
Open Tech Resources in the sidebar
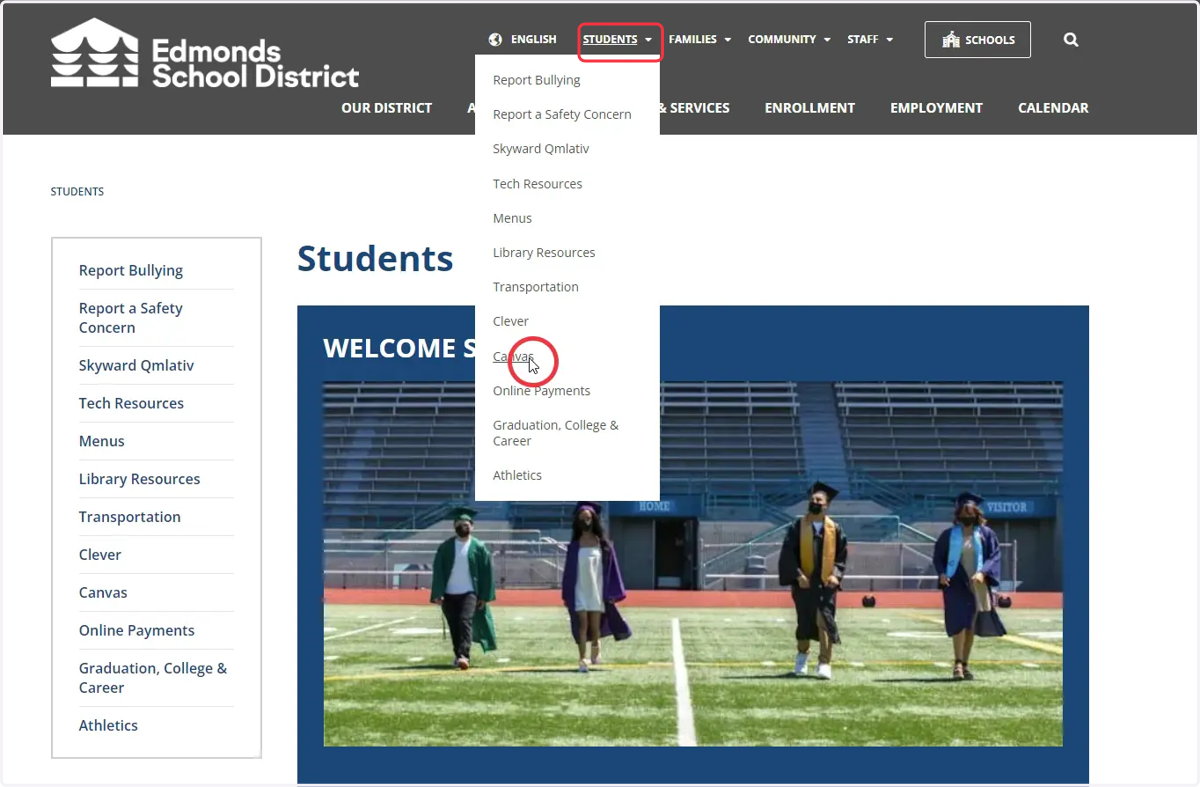[132, 404]
